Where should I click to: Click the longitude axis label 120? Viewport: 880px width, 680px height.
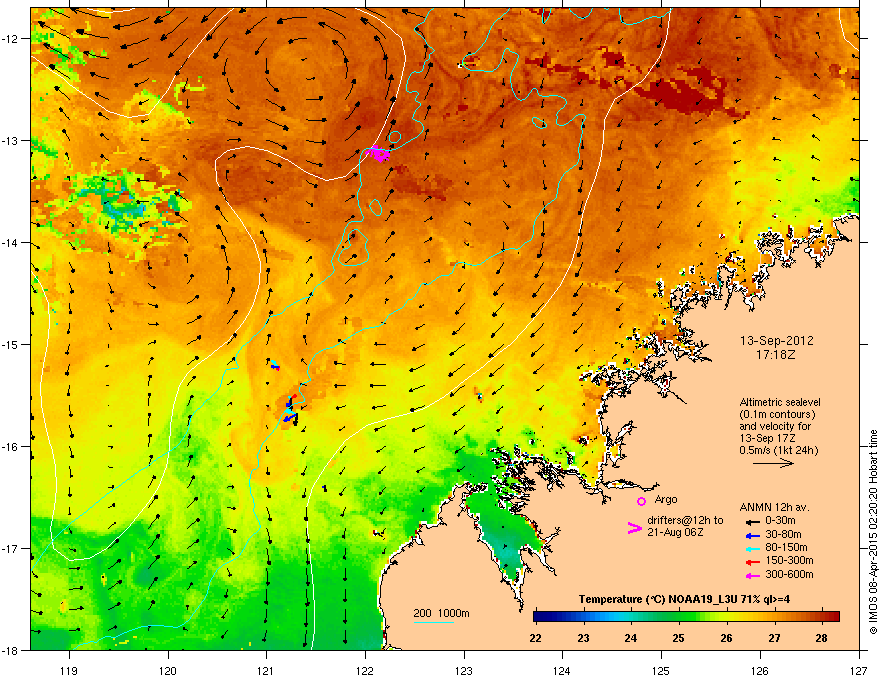click(x=168, y=670)
